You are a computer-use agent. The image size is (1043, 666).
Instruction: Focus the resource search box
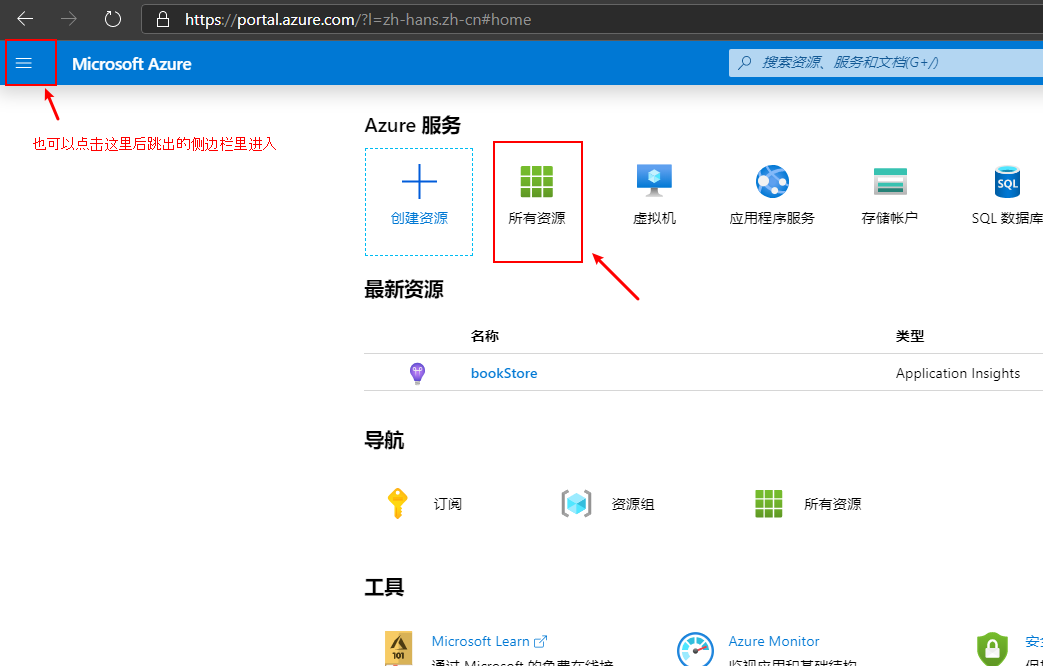[x=886, y=63]
